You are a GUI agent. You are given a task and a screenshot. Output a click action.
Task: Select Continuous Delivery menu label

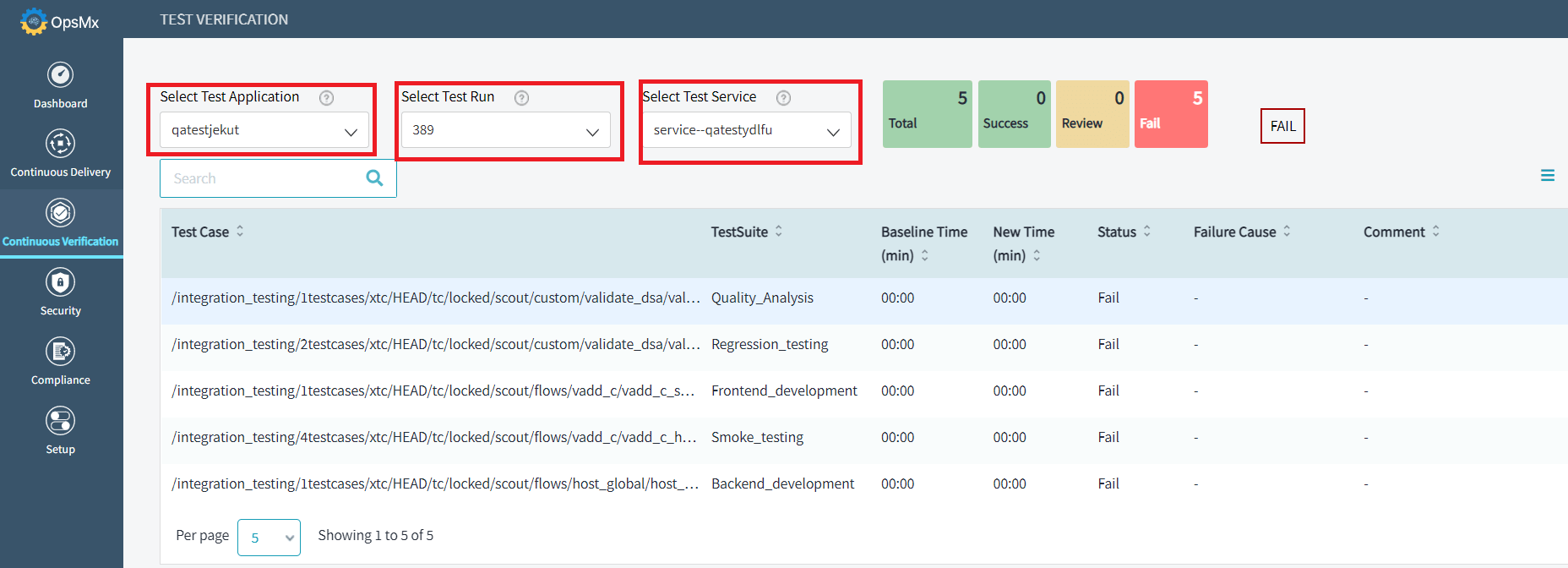click(60, 172)
